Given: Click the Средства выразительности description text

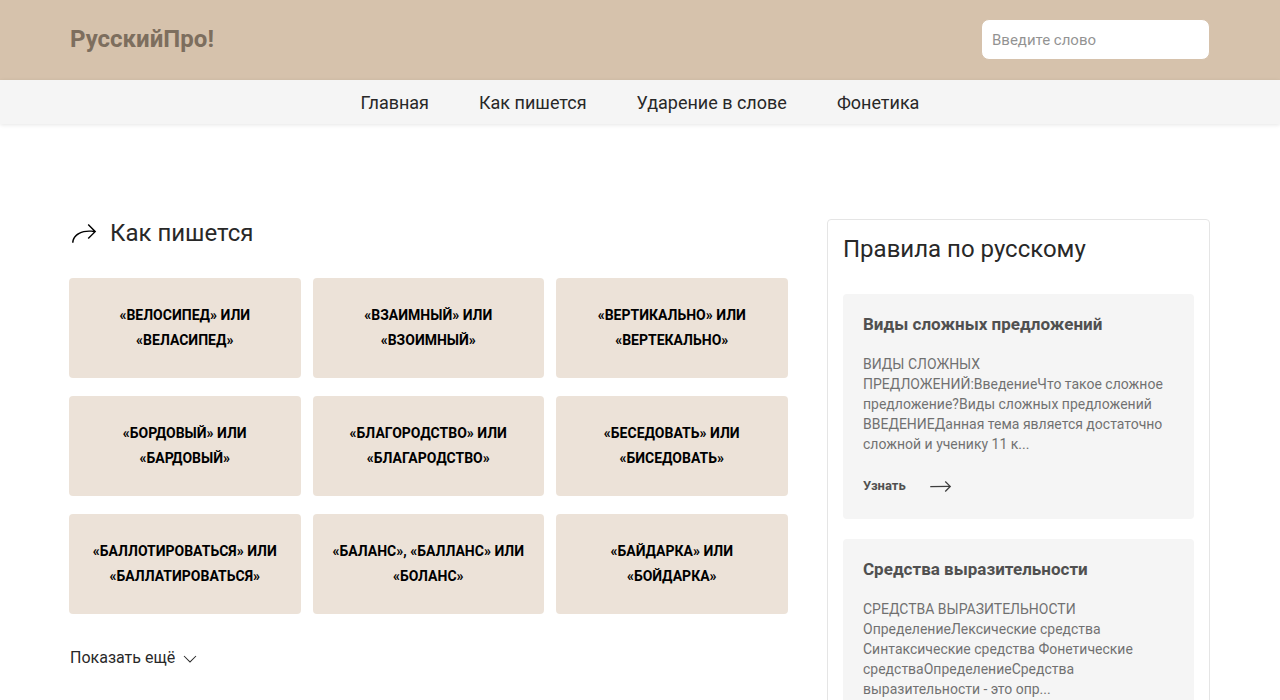Looking at the screenshot, I should (x=998, y=649).
